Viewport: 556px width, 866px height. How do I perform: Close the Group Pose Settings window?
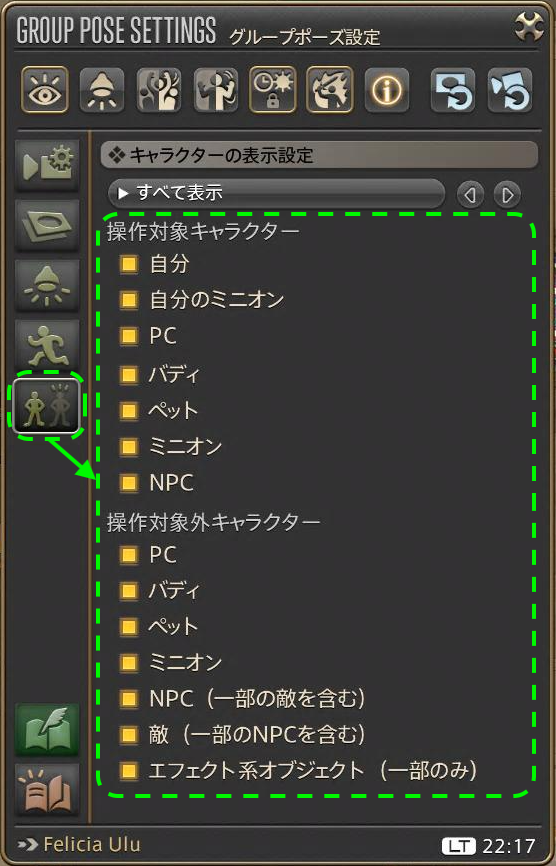[x=529, y=27]
